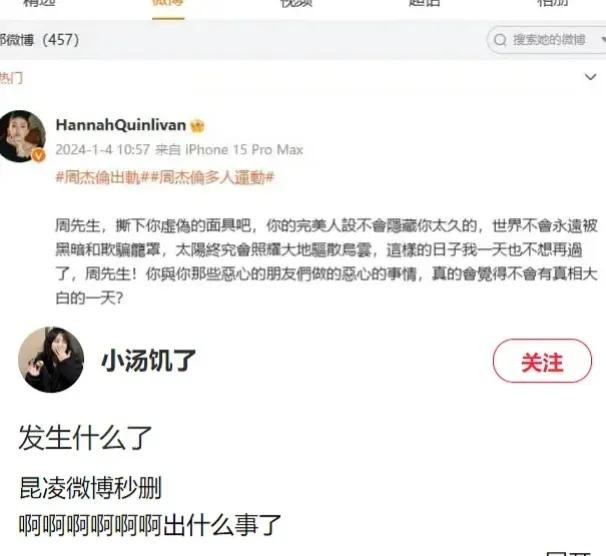Click the 小汤饥了 username
This screenshot has height=556, width=606.
coord(149,360)
